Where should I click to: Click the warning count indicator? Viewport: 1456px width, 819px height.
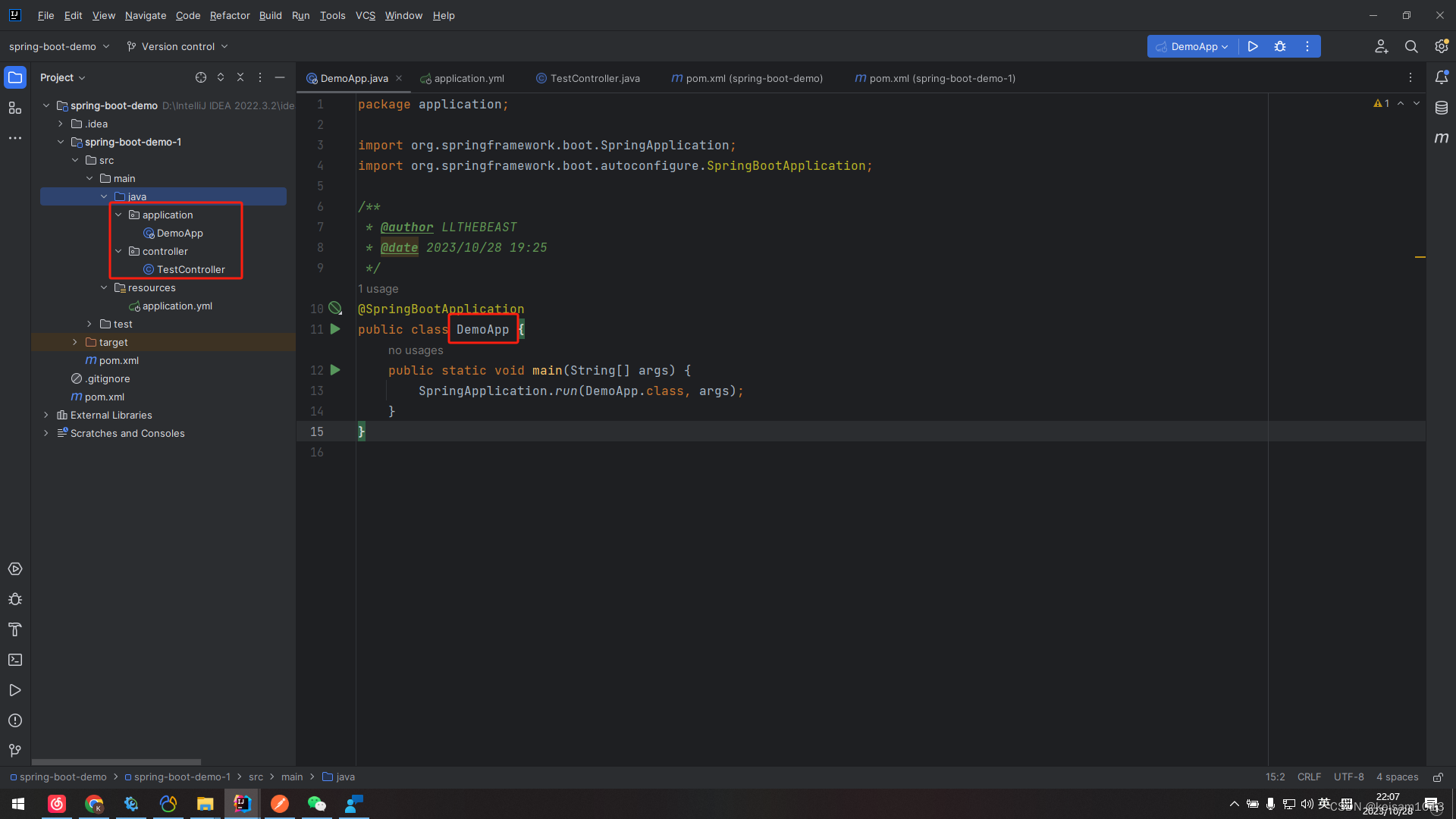1382,104
